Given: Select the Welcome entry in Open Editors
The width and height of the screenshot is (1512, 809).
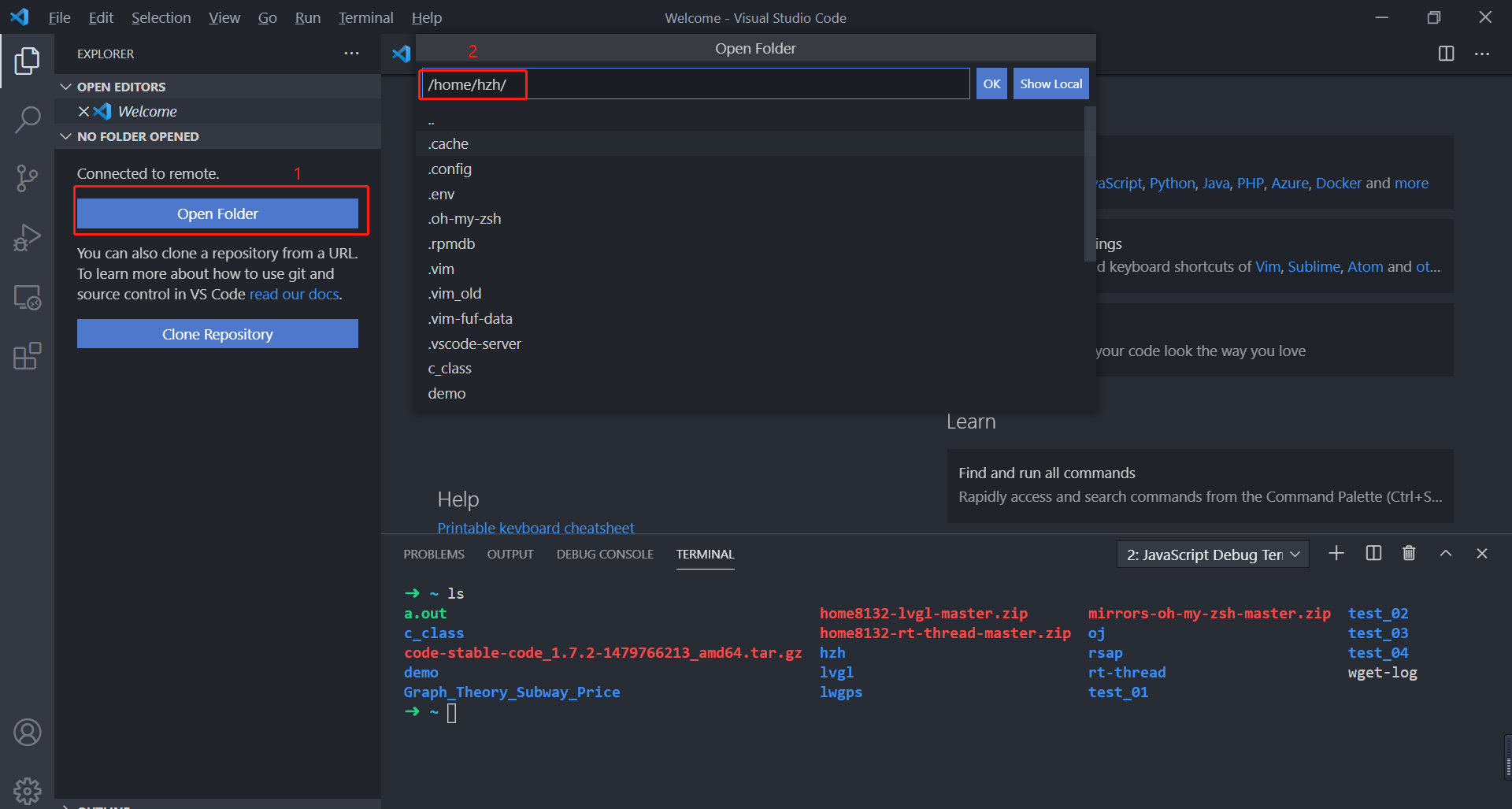Looking at the screenshot, I should [217, 111].
